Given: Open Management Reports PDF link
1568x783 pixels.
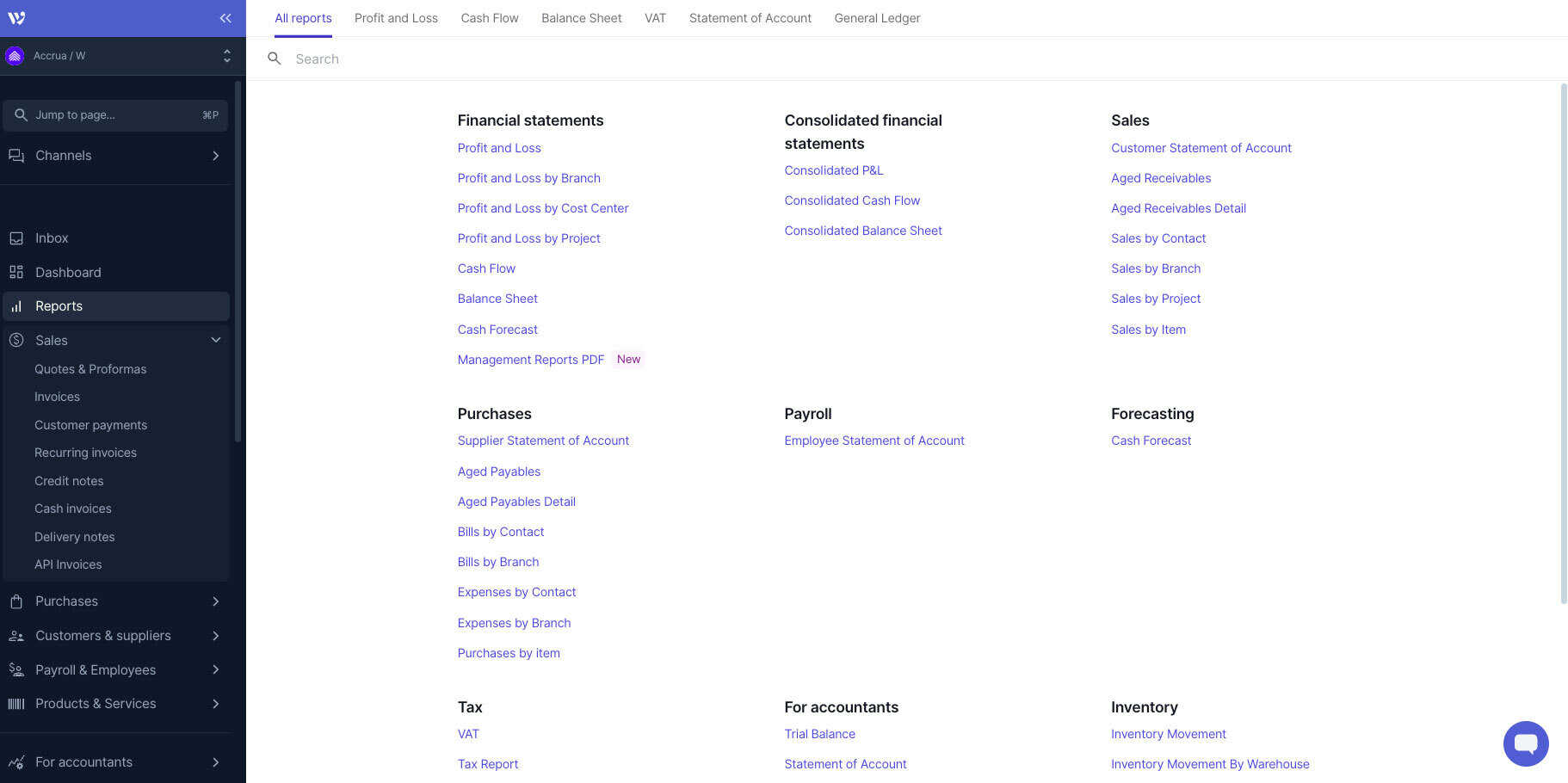Looking at the screenshot, I should (530, 360).
